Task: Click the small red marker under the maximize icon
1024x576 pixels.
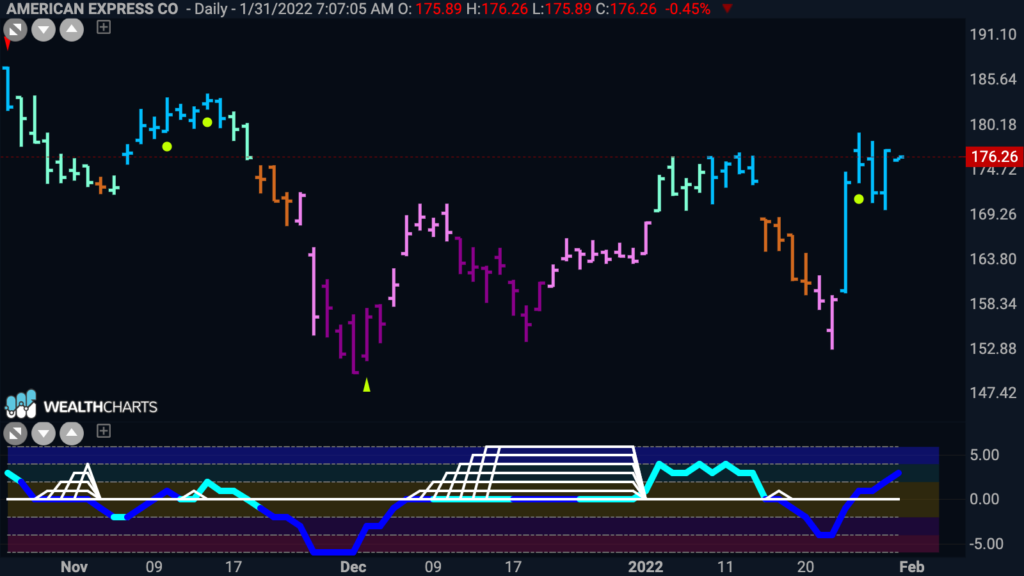Action: pos(7,44)
